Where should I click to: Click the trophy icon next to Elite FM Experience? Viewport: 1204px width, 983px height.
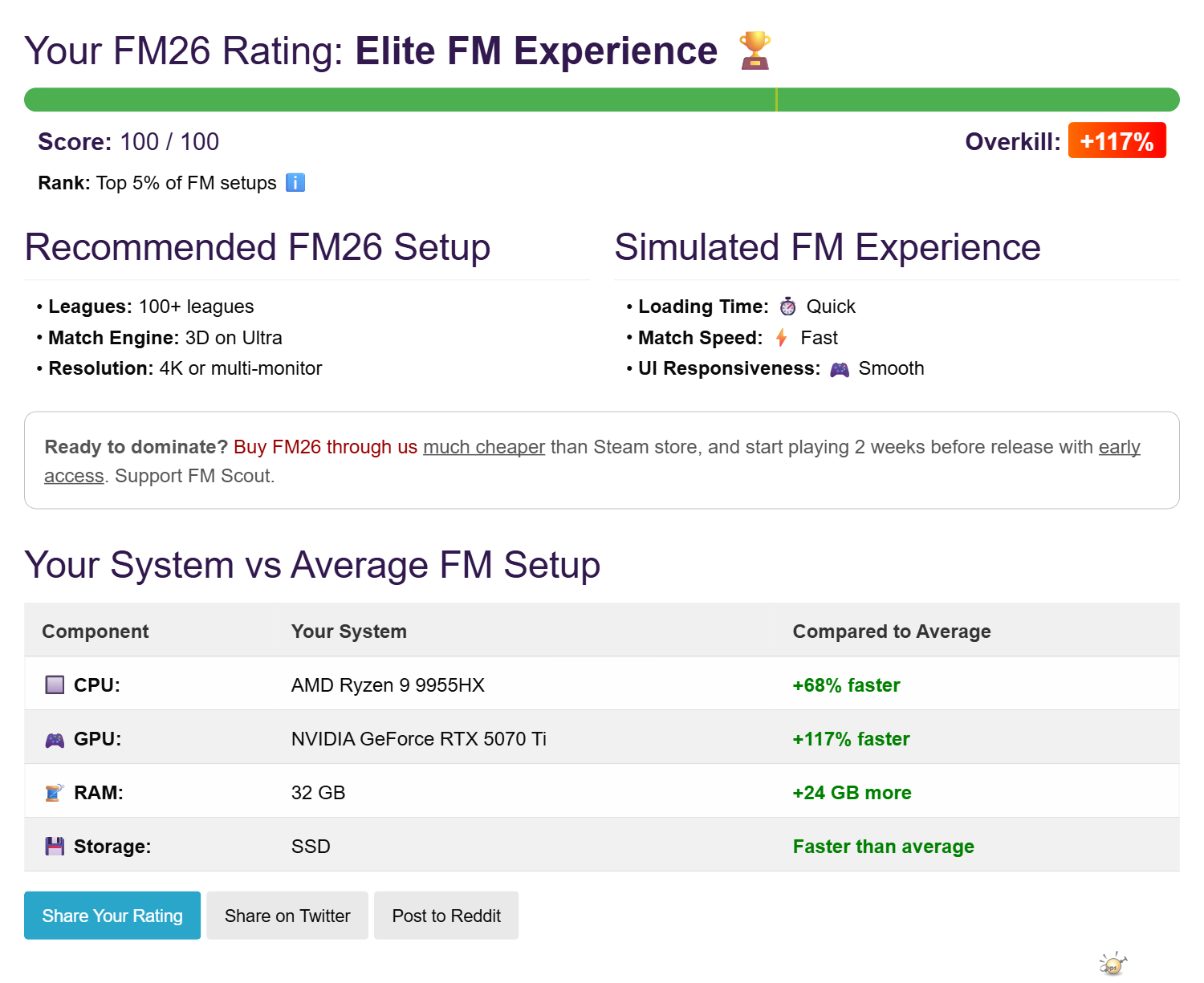point(755,50)
